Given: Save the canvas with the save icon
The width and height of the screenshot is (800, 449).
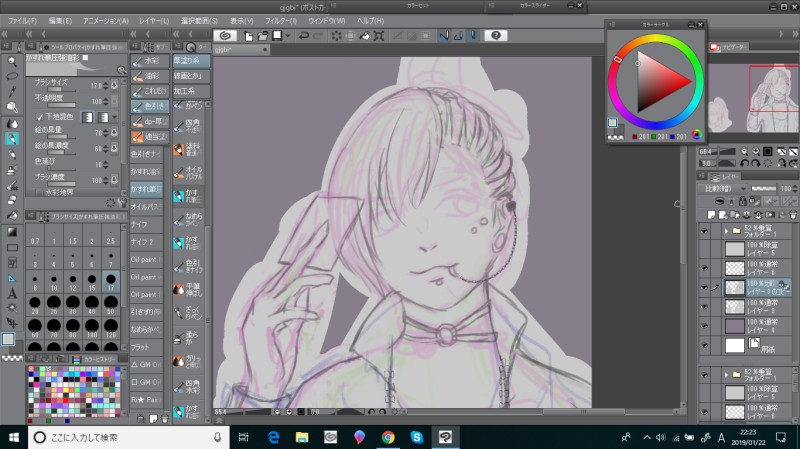Looking at the screenshot, I should click(x=277, y=36).
